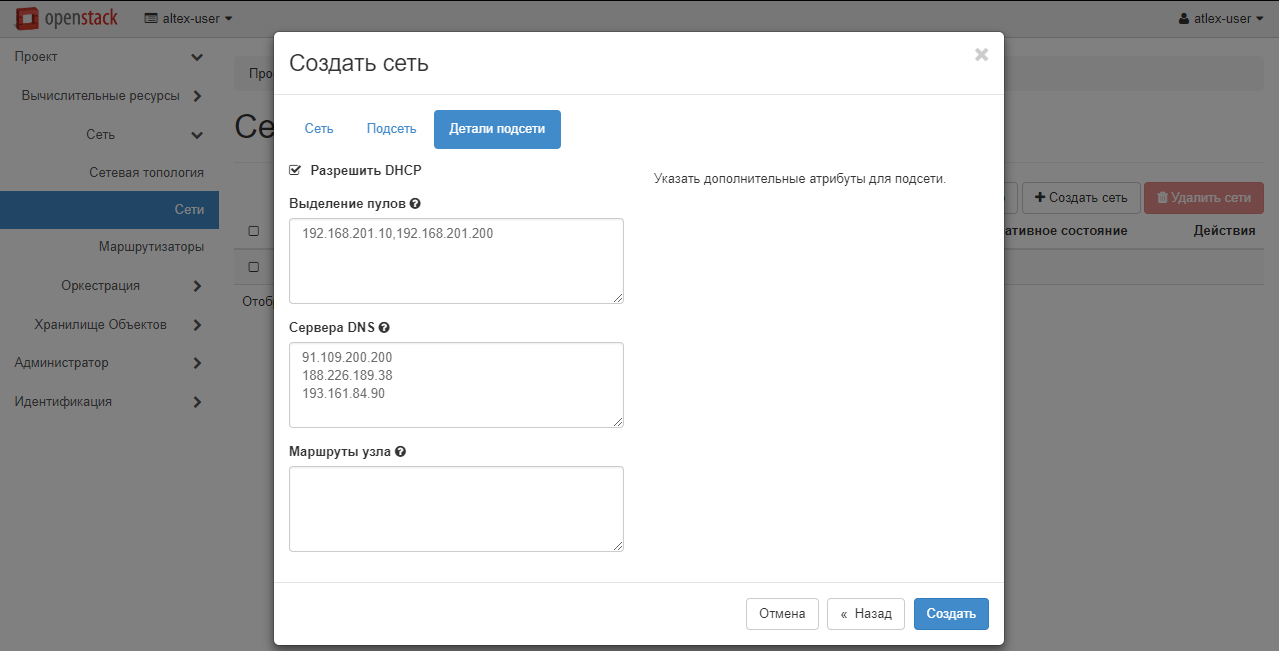Expand Вычислительные ресурсы sidebar section

coord(110,96)
